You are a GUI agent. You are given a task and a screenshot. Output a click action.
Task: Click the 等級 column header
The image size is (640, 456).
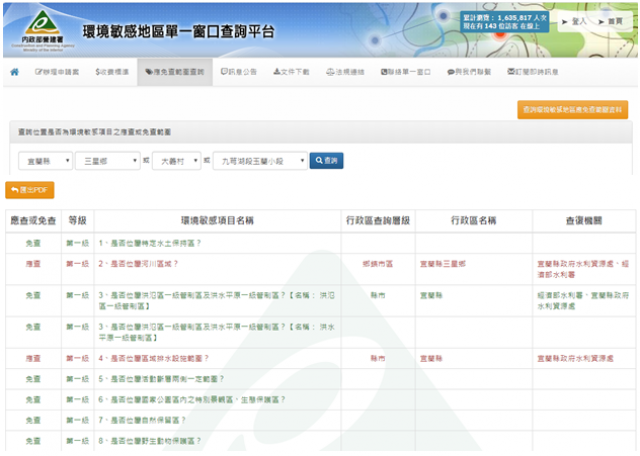click(x=78, y=220)
